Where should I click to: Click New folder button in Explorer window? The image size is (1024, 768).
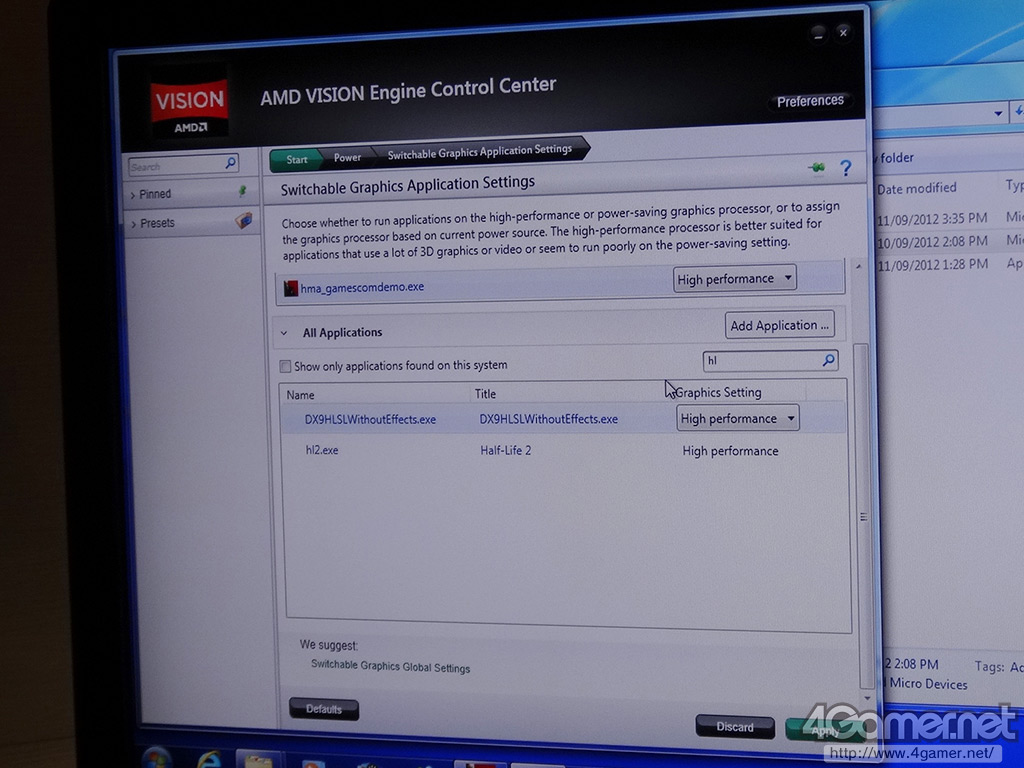point(894,158)
